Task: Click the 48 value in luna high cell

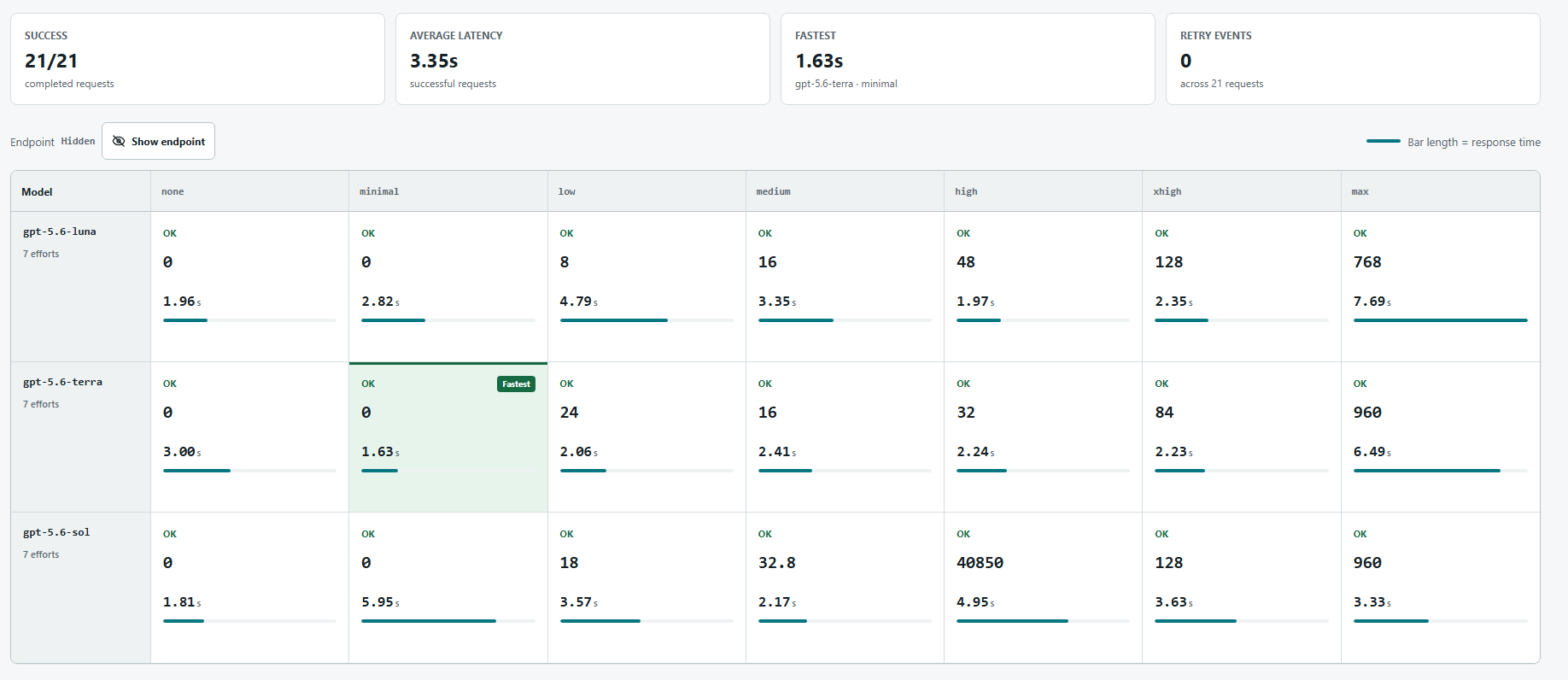Action: tap(966, 262)
